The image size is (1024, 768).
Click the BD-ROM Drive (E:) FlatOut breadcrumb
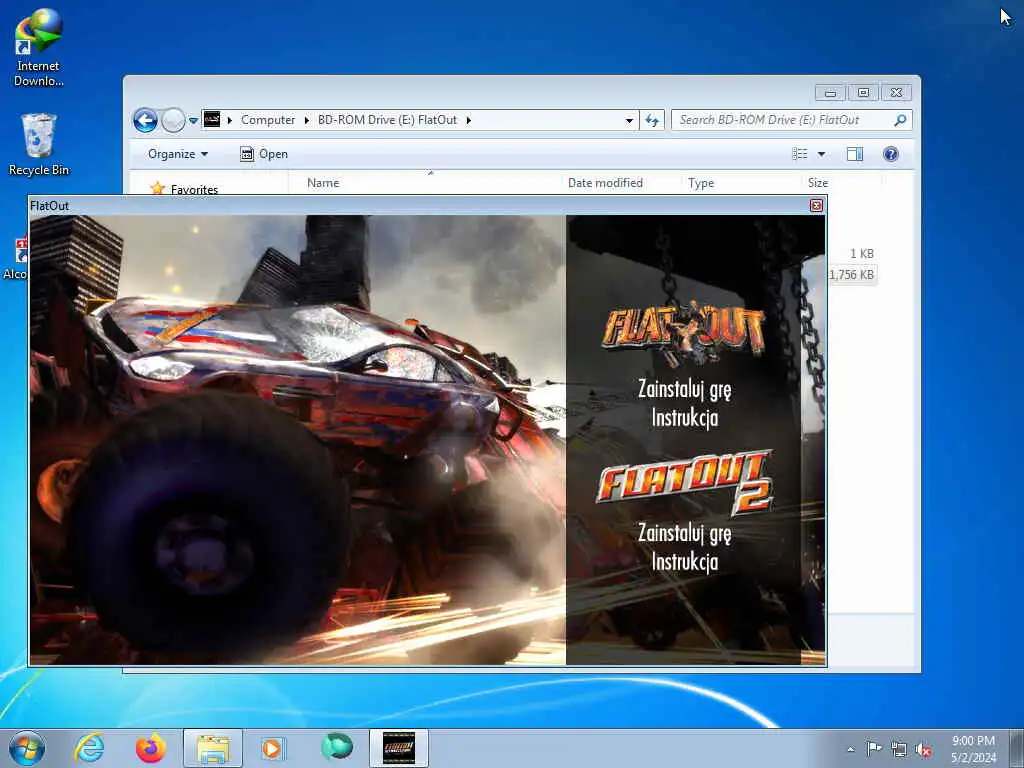click(x=387, y=120)
